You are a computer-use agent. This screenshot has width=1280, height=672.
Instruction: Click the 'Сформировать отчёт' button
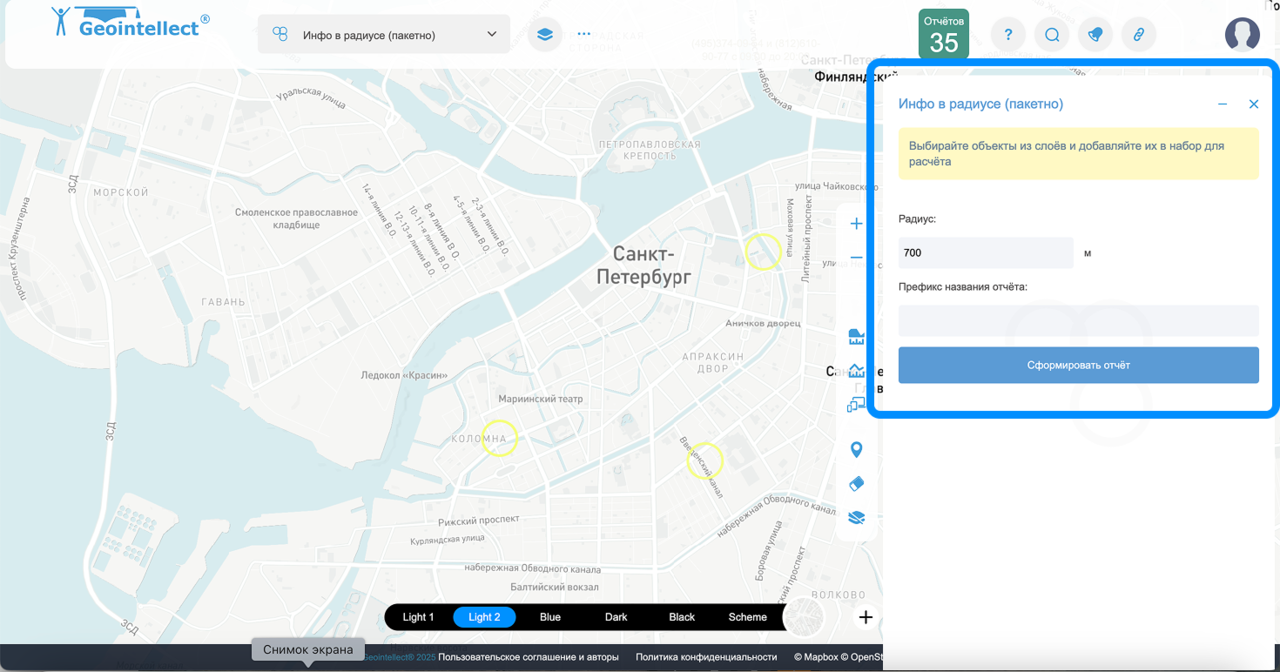(1078, 365)
